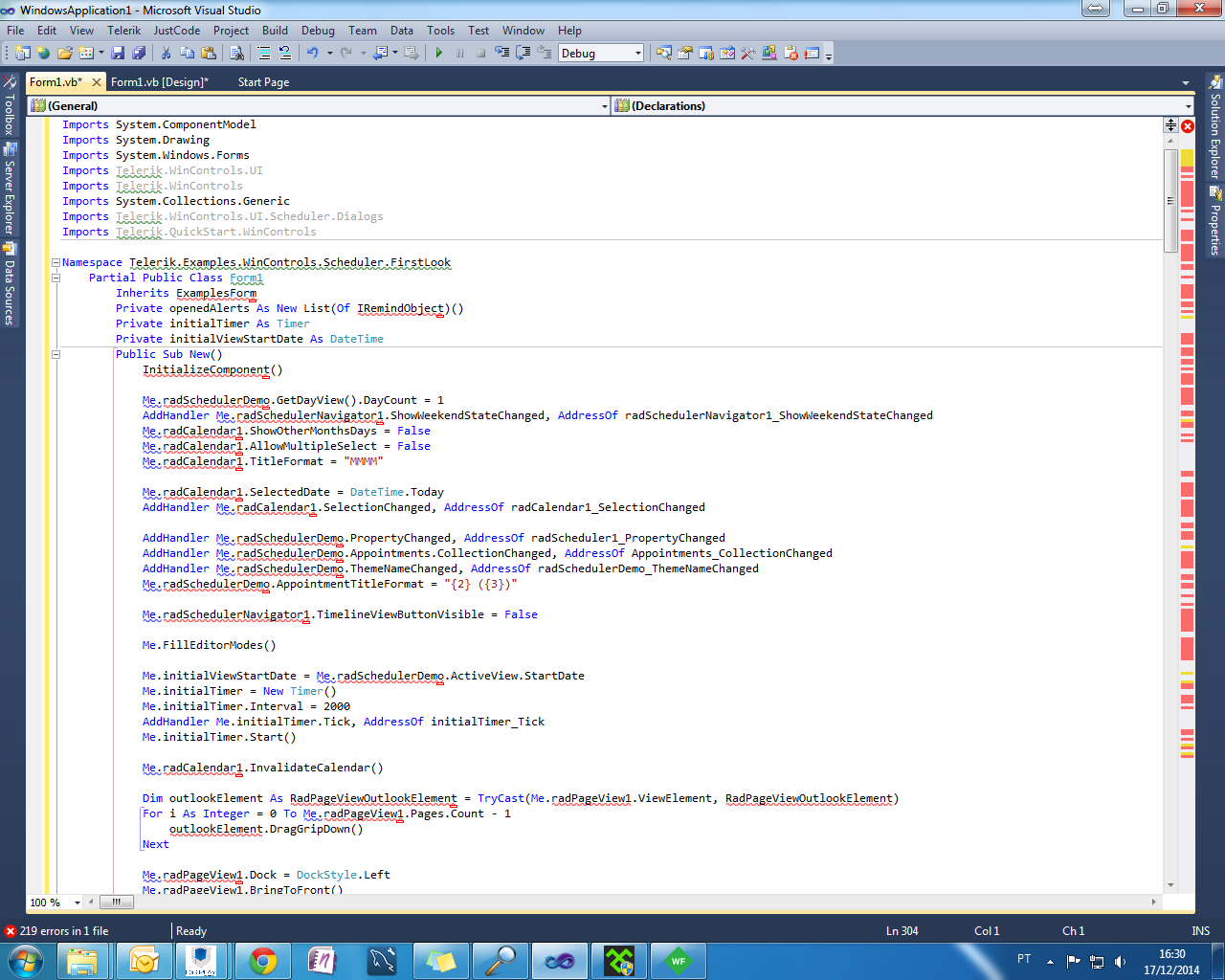
Task: Open the Tools menu
Action: pyautogui.click(x=441, y=31)
